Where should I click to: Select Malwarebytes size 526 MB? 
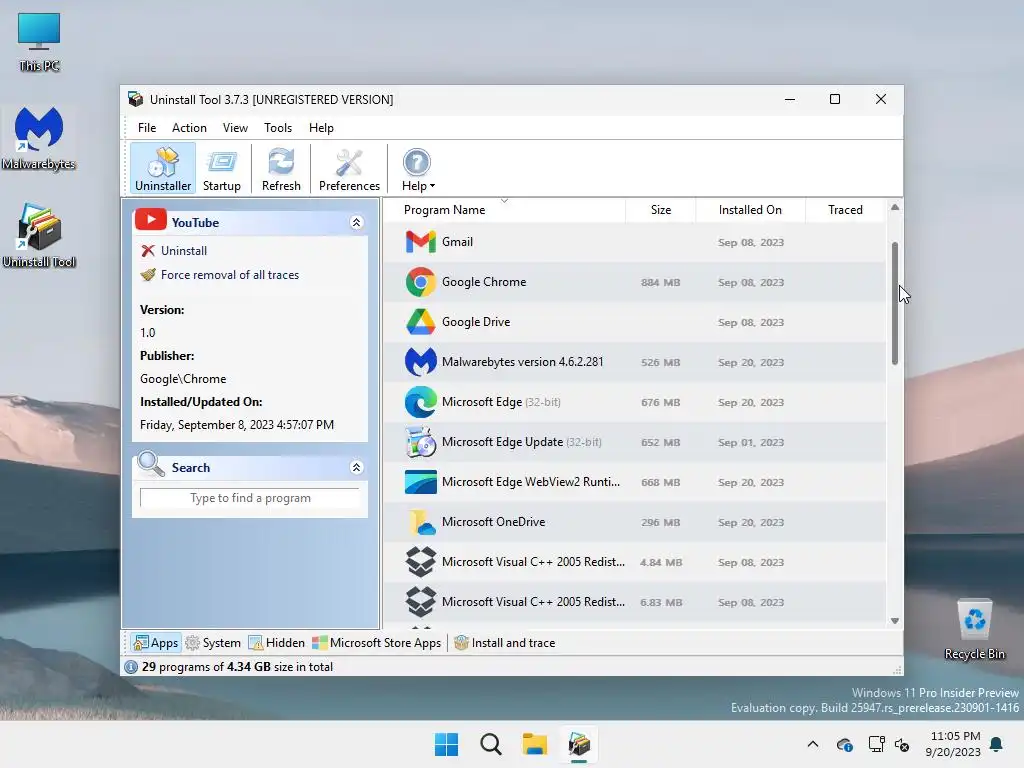point(660,362)
